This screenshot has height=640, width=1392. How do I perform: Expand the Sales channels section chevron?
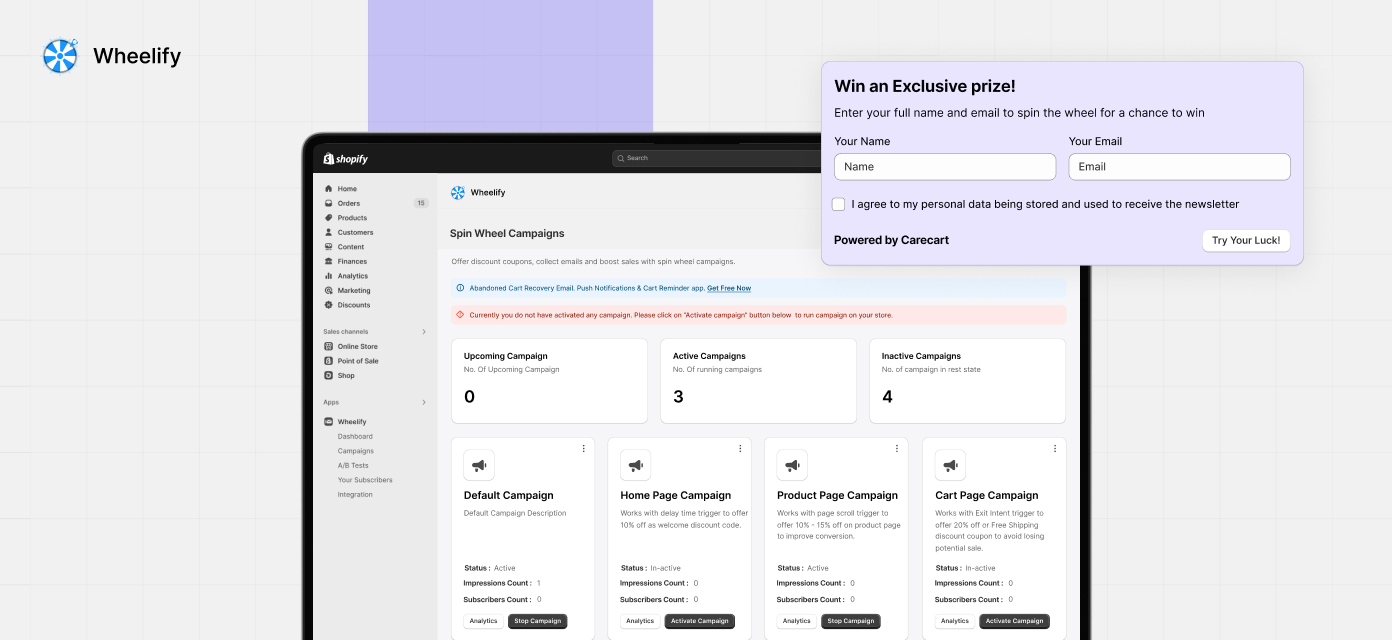(x=424, y=332)
